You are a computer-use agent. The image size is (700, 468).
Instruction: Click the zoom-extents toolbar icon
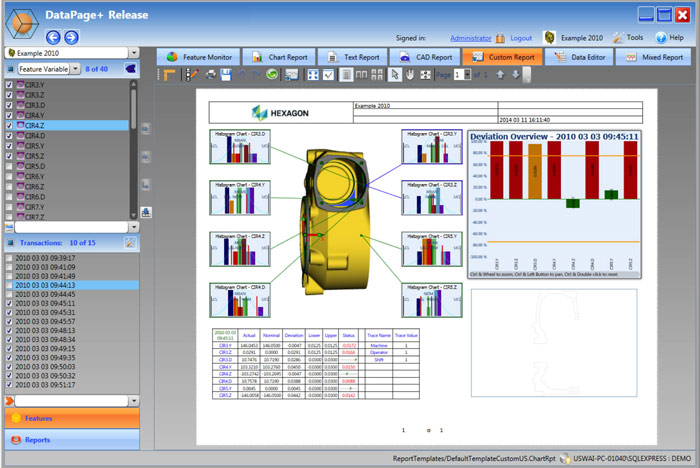(x=425, y=75)
